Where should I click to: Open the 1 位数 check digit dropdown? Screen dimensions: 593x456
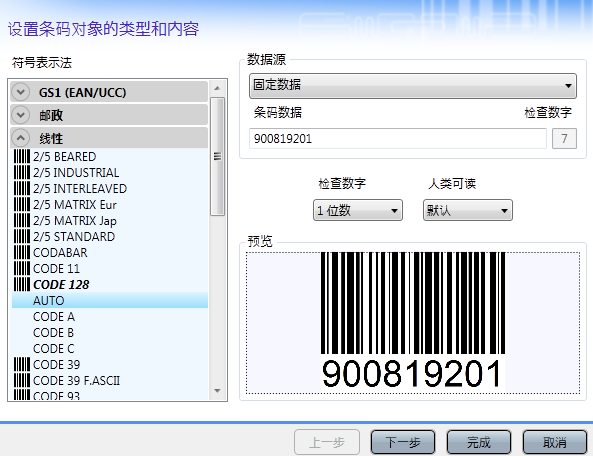358,210
